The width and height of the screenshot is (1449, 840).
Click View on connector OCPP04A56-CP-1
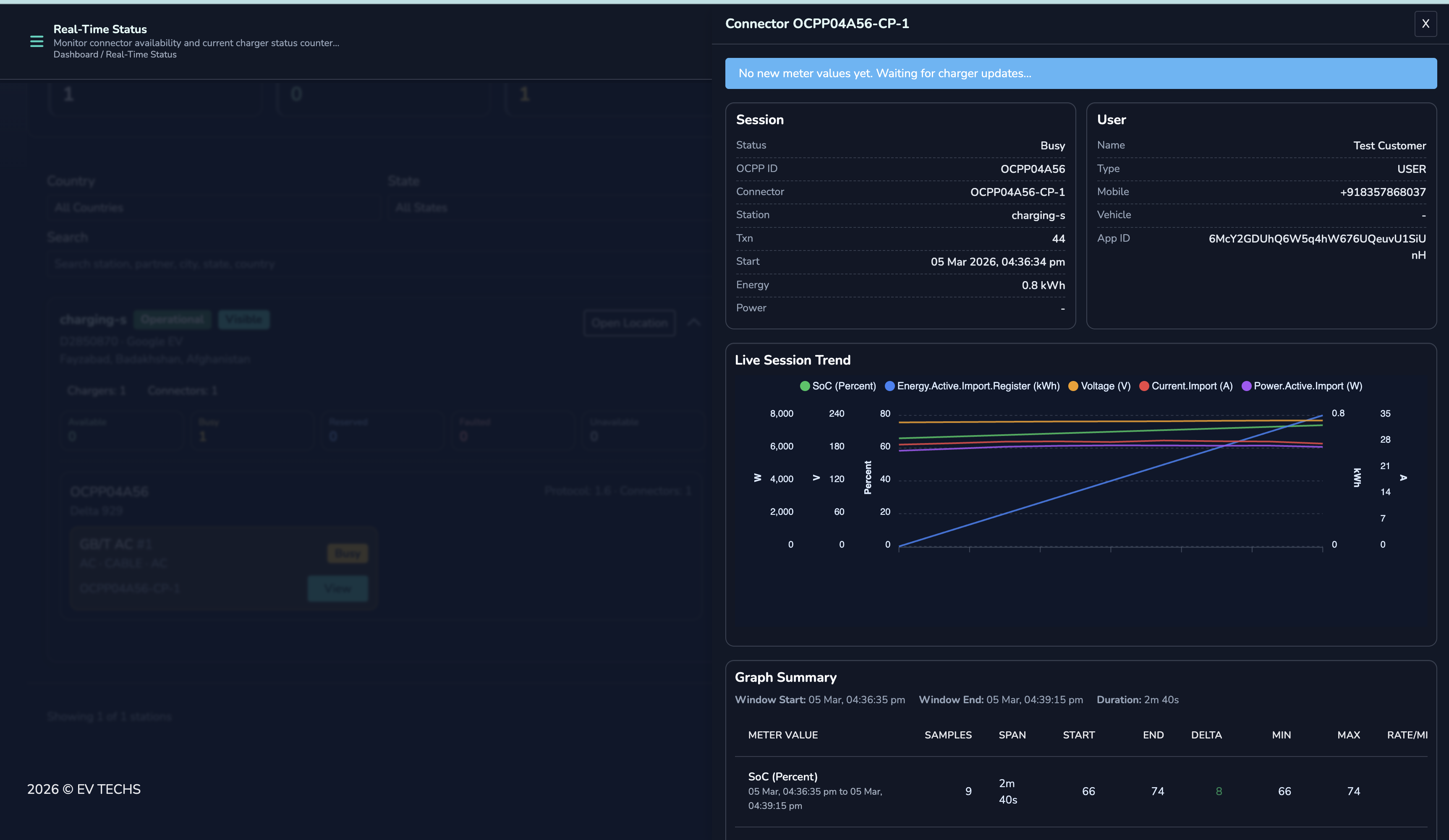point(337,589)
